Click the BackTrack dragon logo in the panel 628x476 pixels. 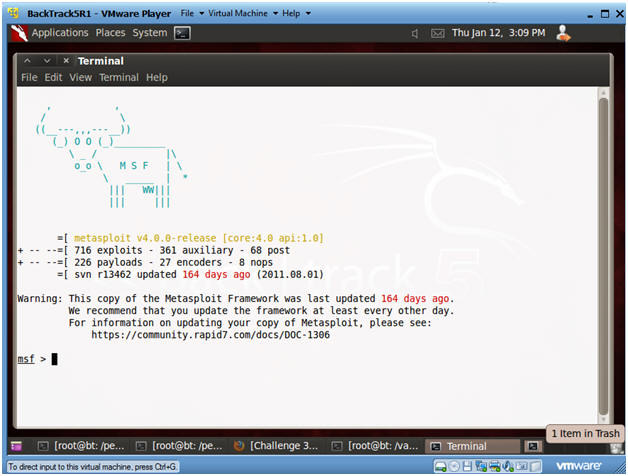click(19, 33)
